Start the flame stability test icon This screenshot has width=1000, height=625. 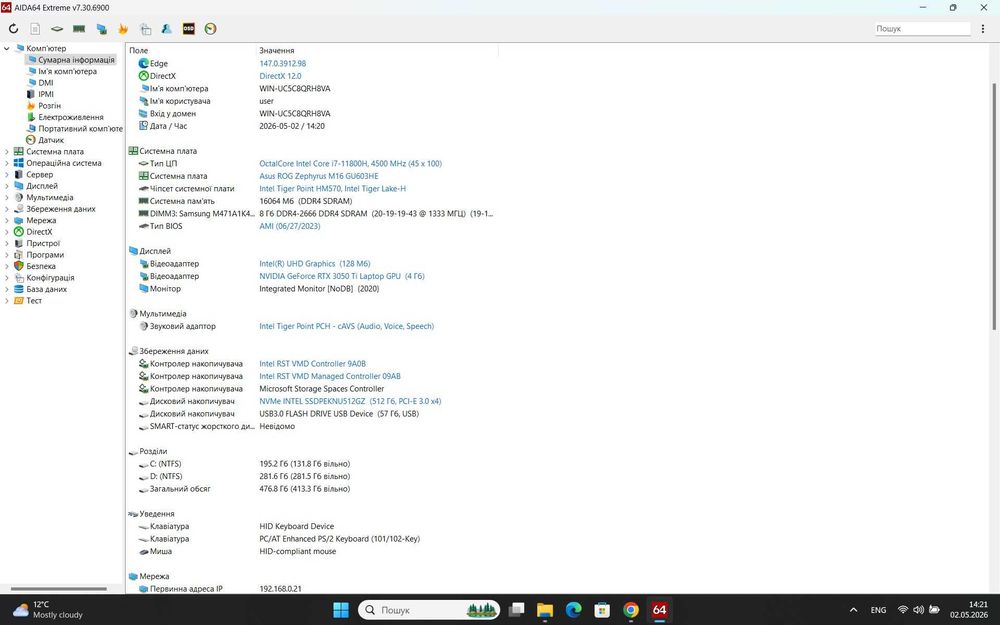(x=123, y=29)
